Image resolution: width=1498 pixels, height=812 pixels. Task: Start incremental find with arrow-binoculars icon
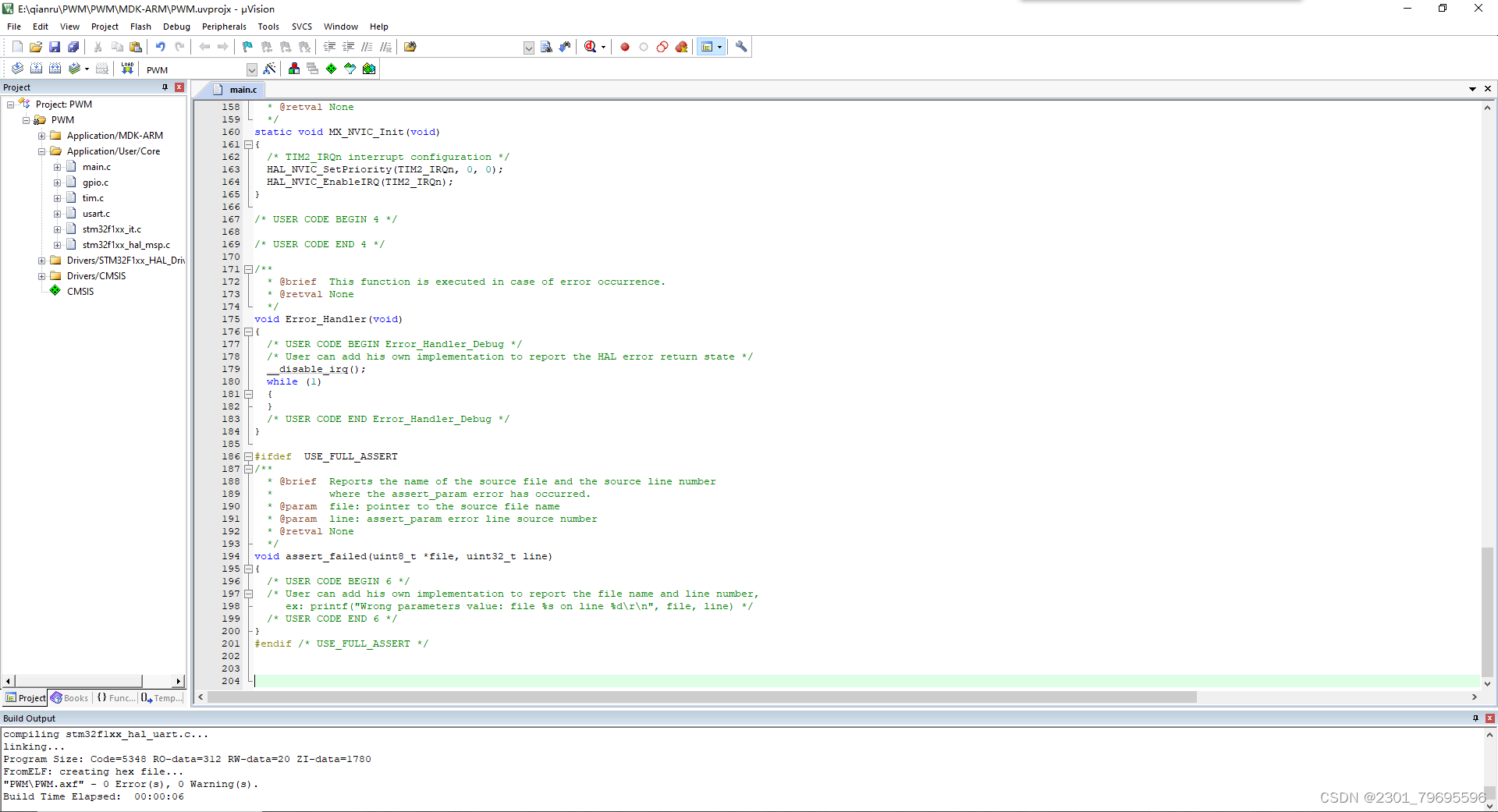(x=565, y=47)
